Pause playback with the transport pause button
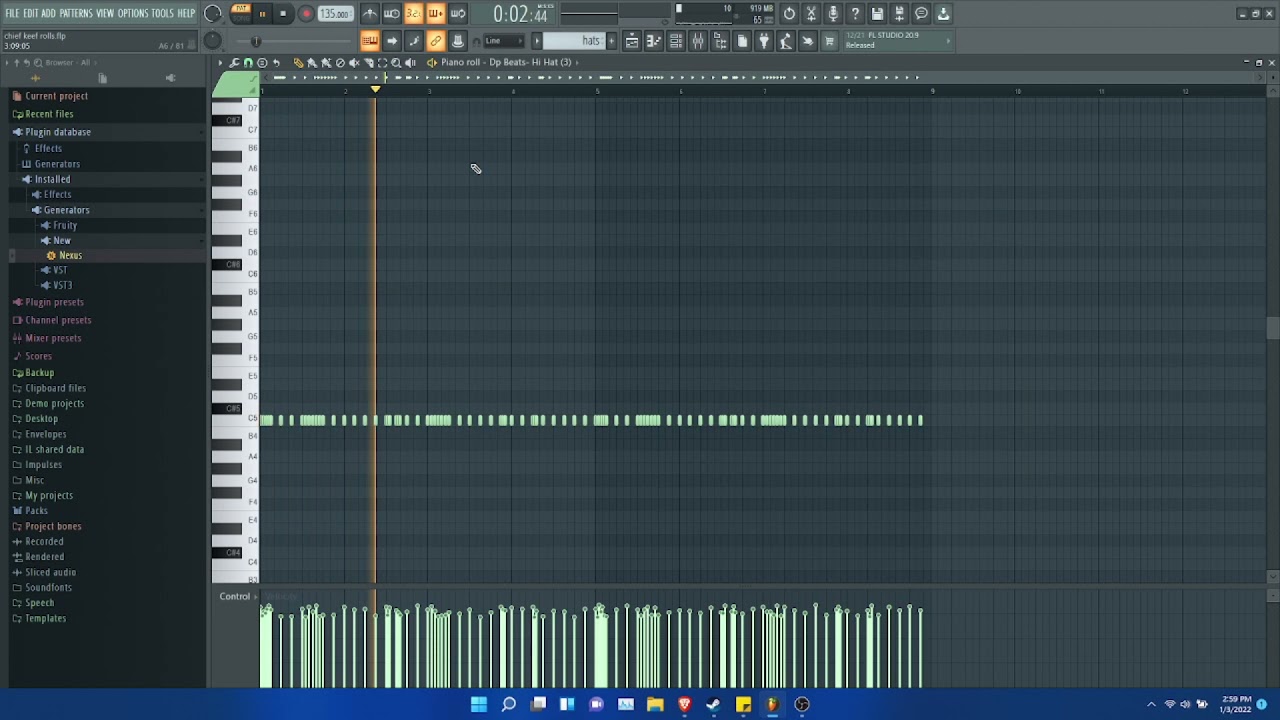 (x=262, y=14)
